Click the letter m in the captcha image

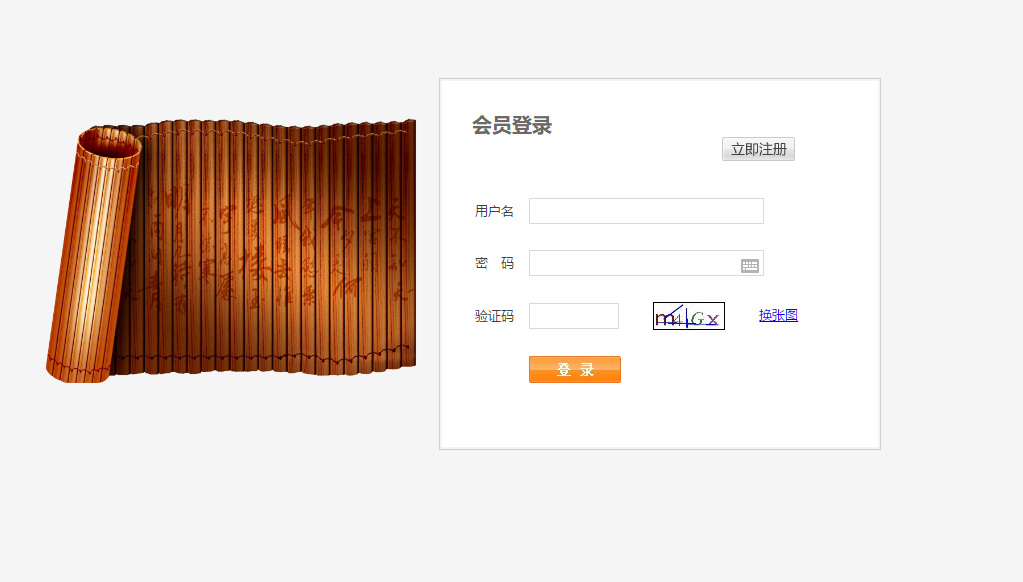click(664, 317)
